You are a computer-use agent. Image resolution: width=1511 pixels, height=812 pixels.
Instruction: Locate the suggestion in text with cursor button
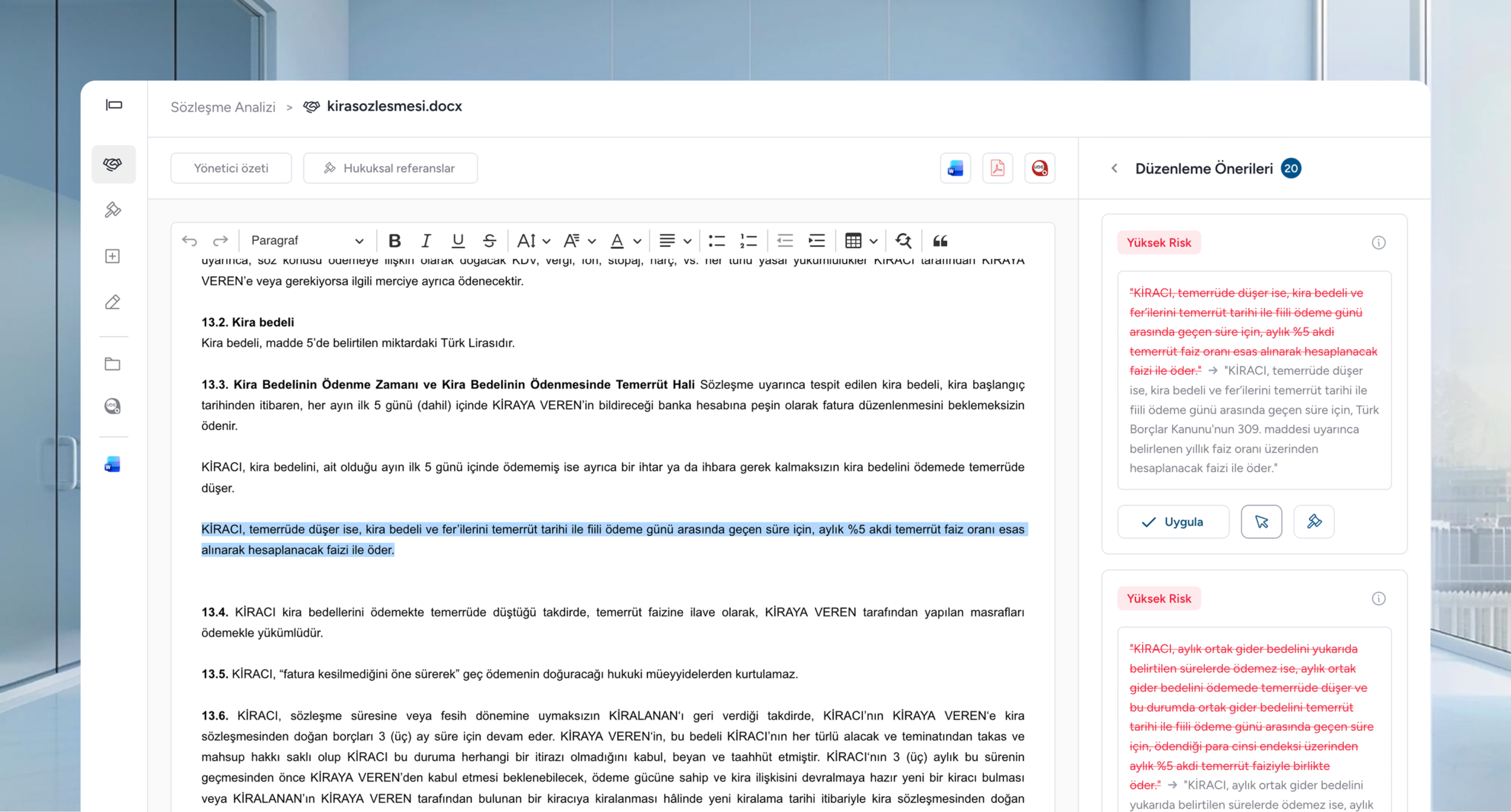click(1261, 522)
